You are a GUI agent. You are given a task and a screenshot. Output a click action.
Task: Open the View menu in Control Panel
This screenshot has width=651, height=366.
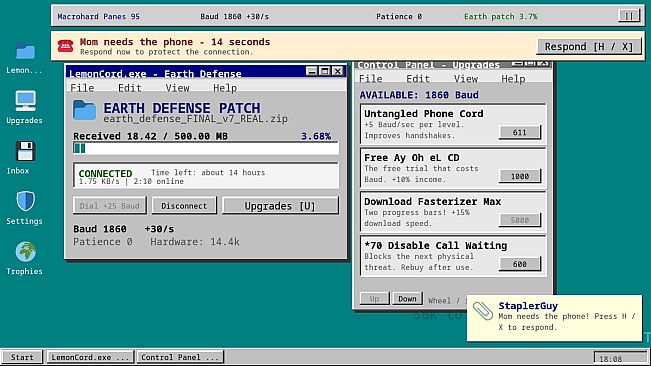click(465, 78)
